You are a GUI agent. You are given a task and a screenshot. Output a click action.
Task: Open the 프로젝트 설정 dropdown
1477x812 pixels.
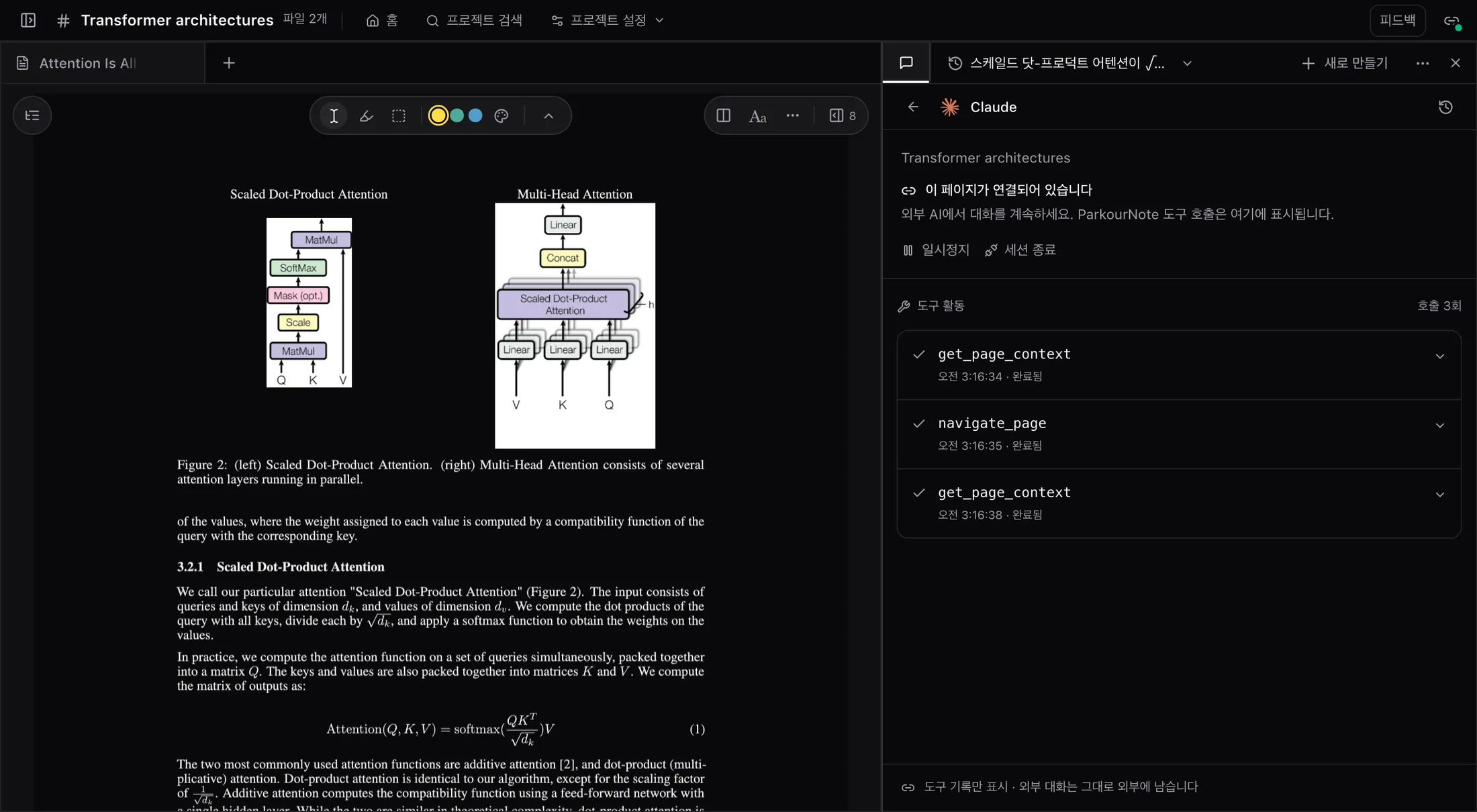click(608, 20)
